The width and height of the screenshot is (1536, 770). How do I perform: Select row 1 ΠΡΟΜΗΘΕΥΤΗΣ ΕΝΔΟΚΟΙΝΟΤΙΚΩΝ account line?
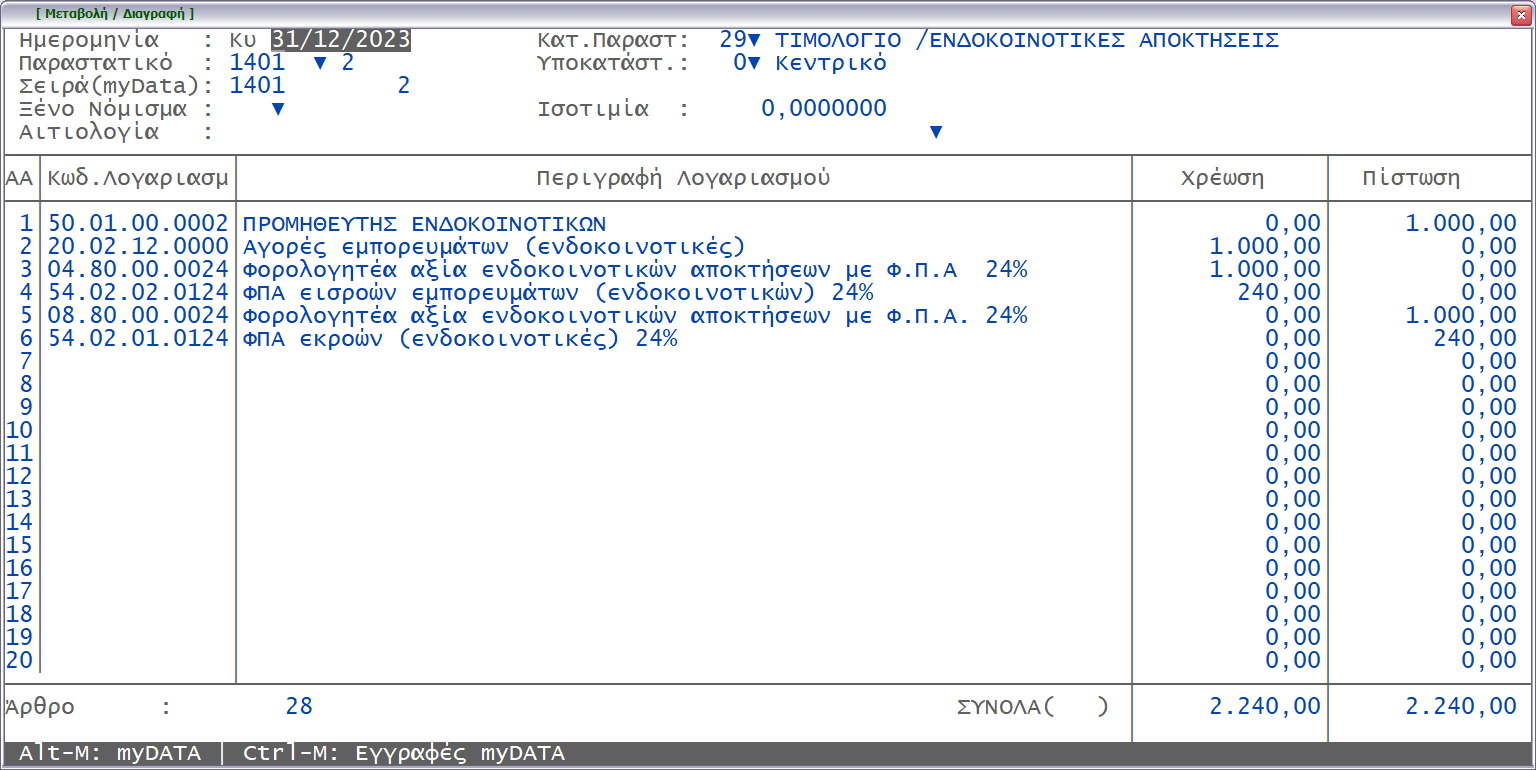[x=420, y=224]
